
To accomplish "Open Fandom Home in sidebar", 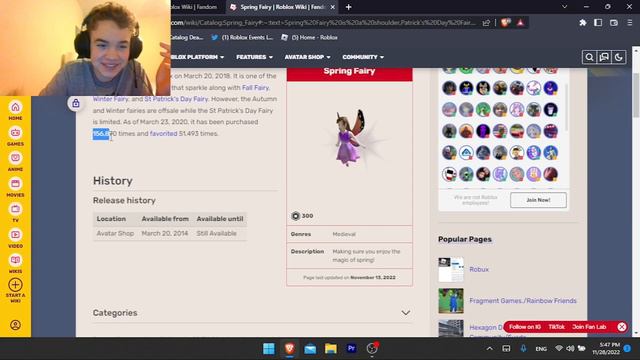I will (x=15, y=111).
